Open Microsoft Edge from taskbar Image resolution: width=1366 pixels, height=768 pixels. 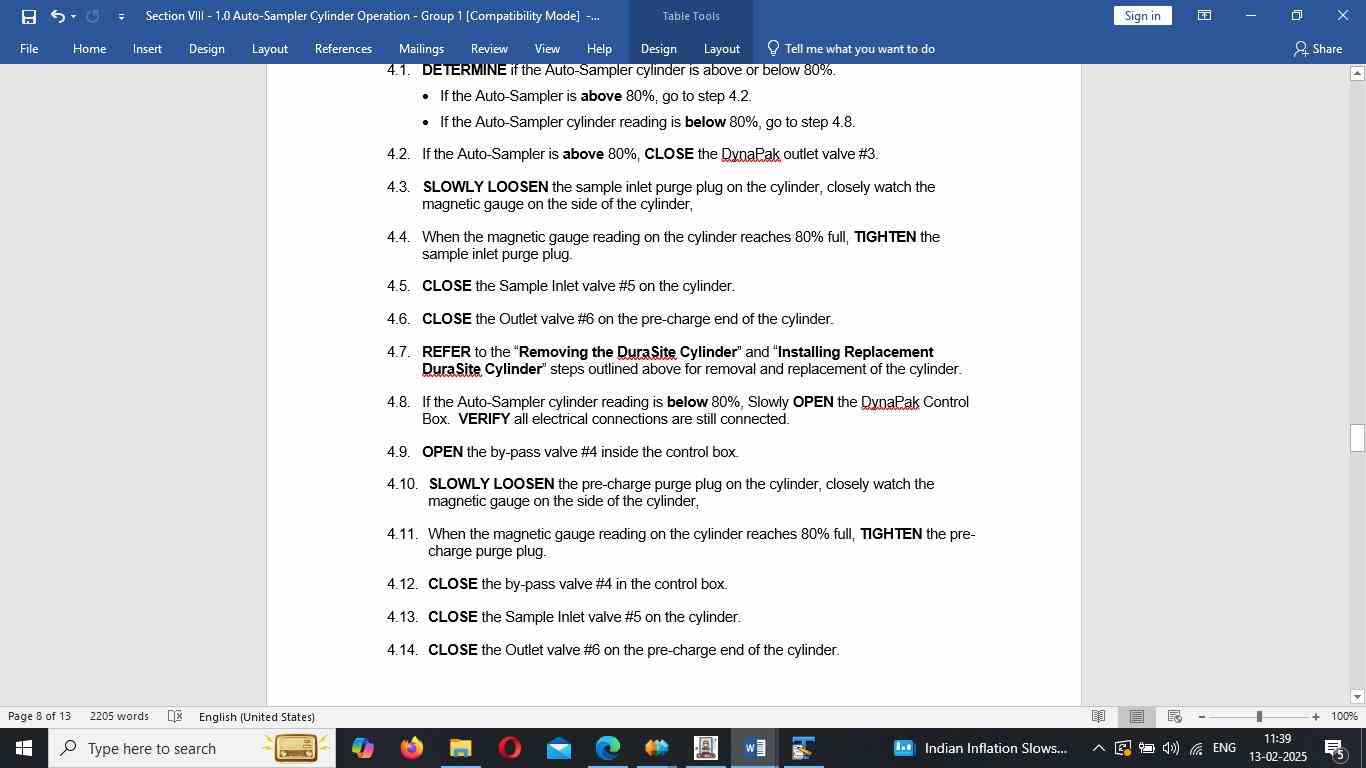(607, 748)
